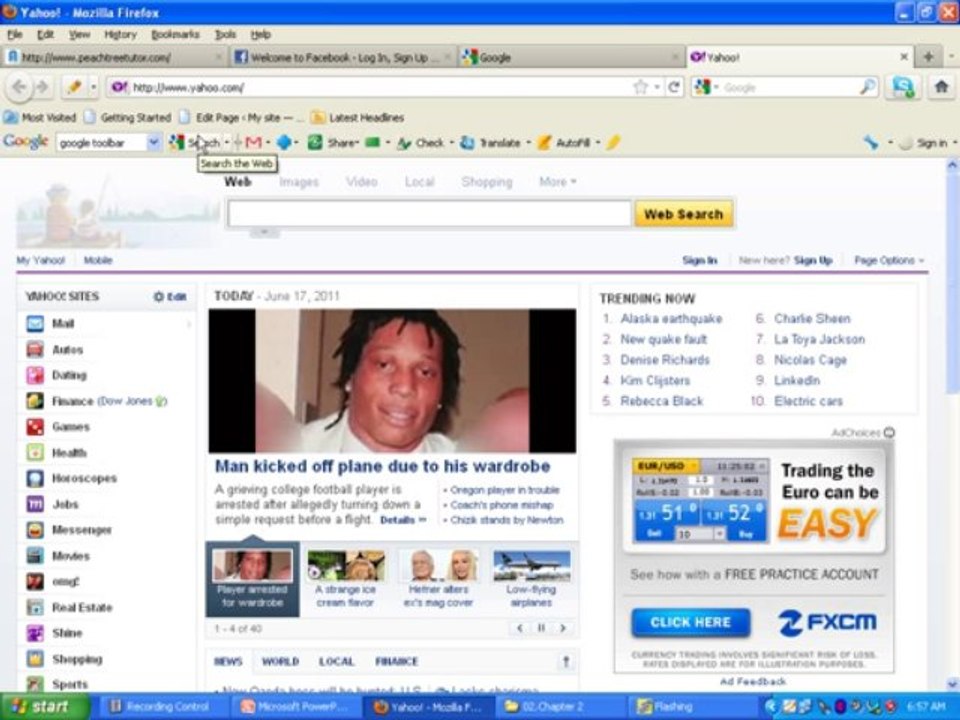Switch to the peachtreetutor.com tab
Viewport: 960px width, 720px height.
coord(114,57)
